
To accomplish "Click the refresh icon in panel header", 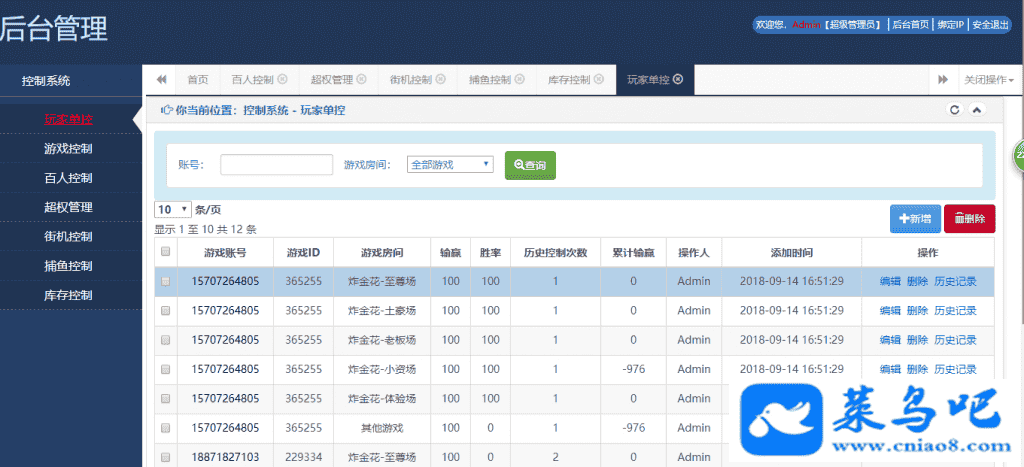I will click(x=954, y=110).
